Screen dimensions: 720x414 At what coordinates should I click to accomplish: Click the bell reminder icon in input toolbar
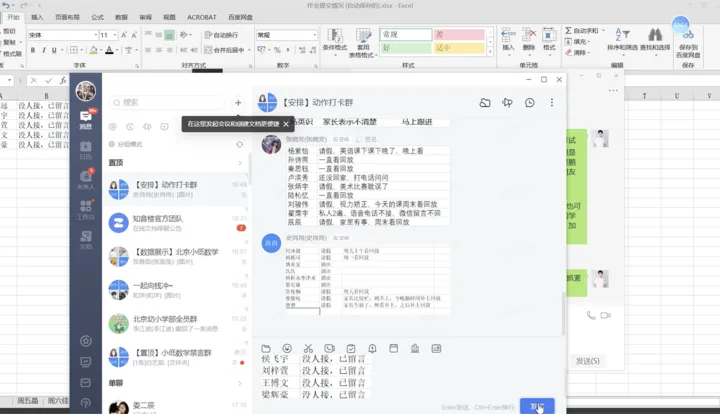(x=372, y=349)
